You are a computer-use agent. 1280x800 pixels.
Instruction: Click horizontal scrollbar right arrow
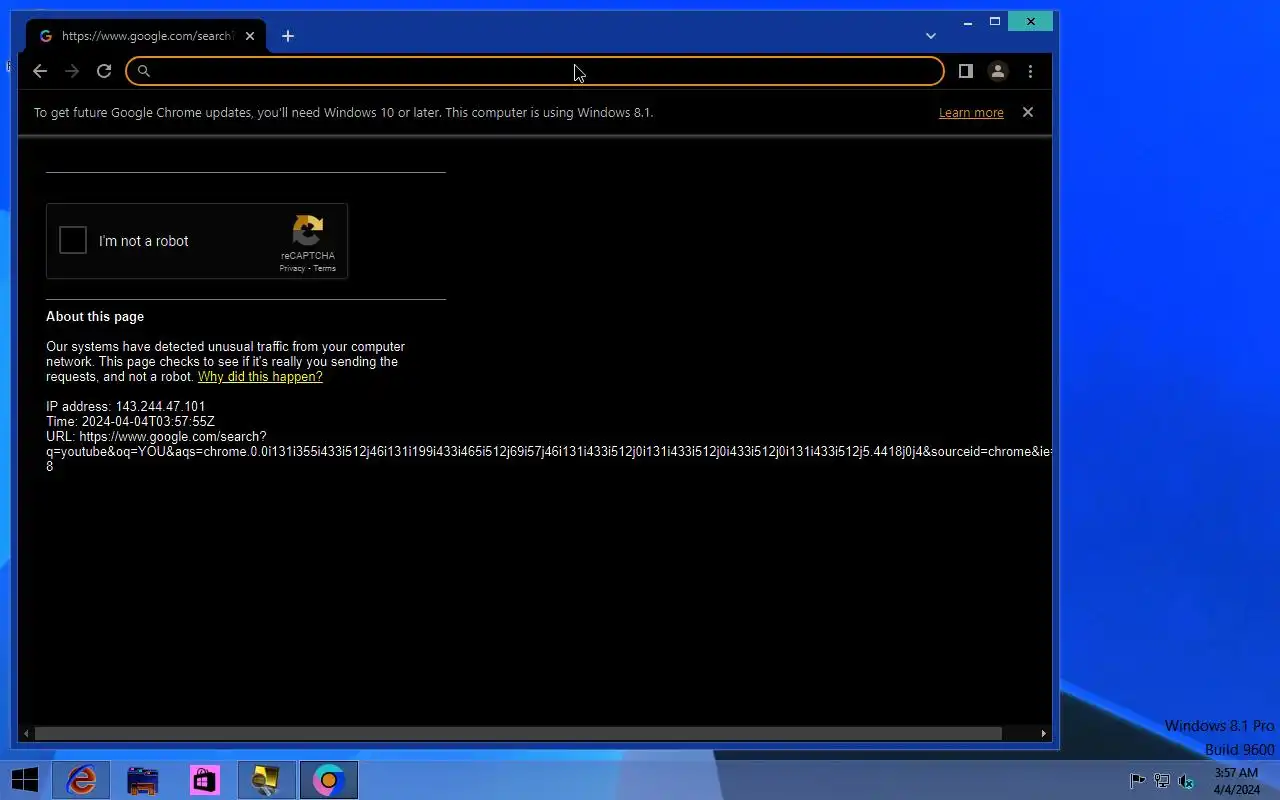1044,733
